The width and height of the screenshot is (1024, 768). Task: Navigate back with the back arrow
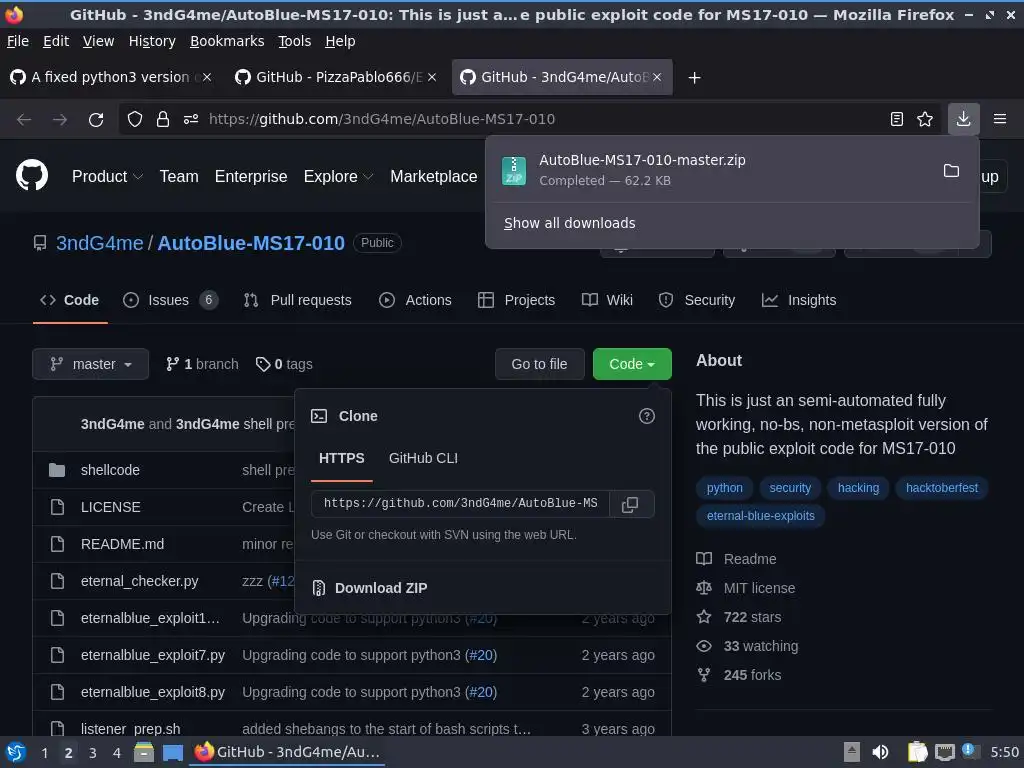point(24,119)
